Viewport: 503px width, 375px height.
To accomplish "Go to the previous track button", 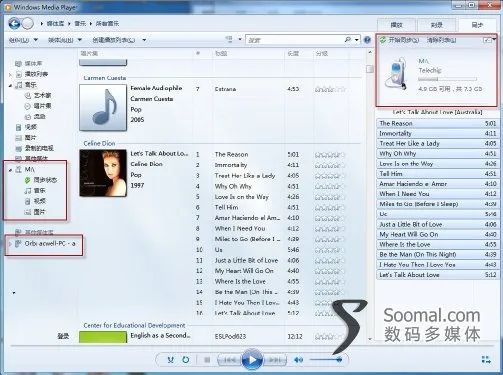I will (229, 360).
